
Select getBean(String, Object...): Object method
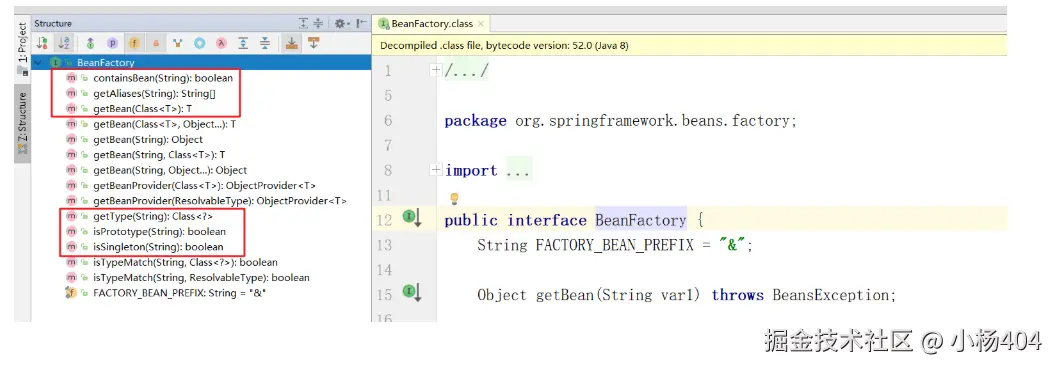point(170,170)
